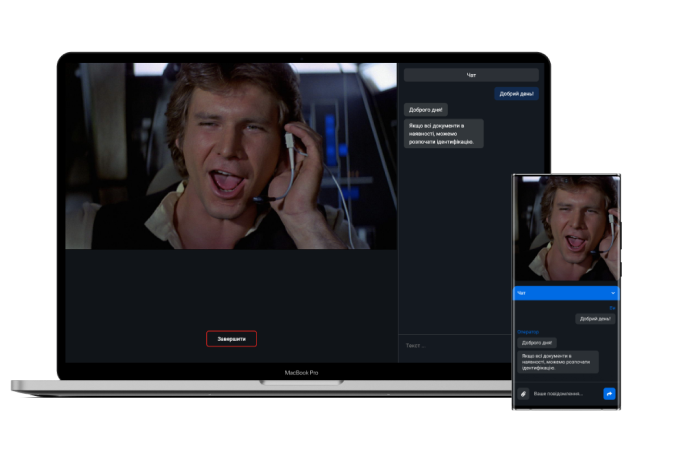The image size is (680, 450).
Task: Select the sent Добрий день! bubble on laptop
Action: click(x=516, y=94)
